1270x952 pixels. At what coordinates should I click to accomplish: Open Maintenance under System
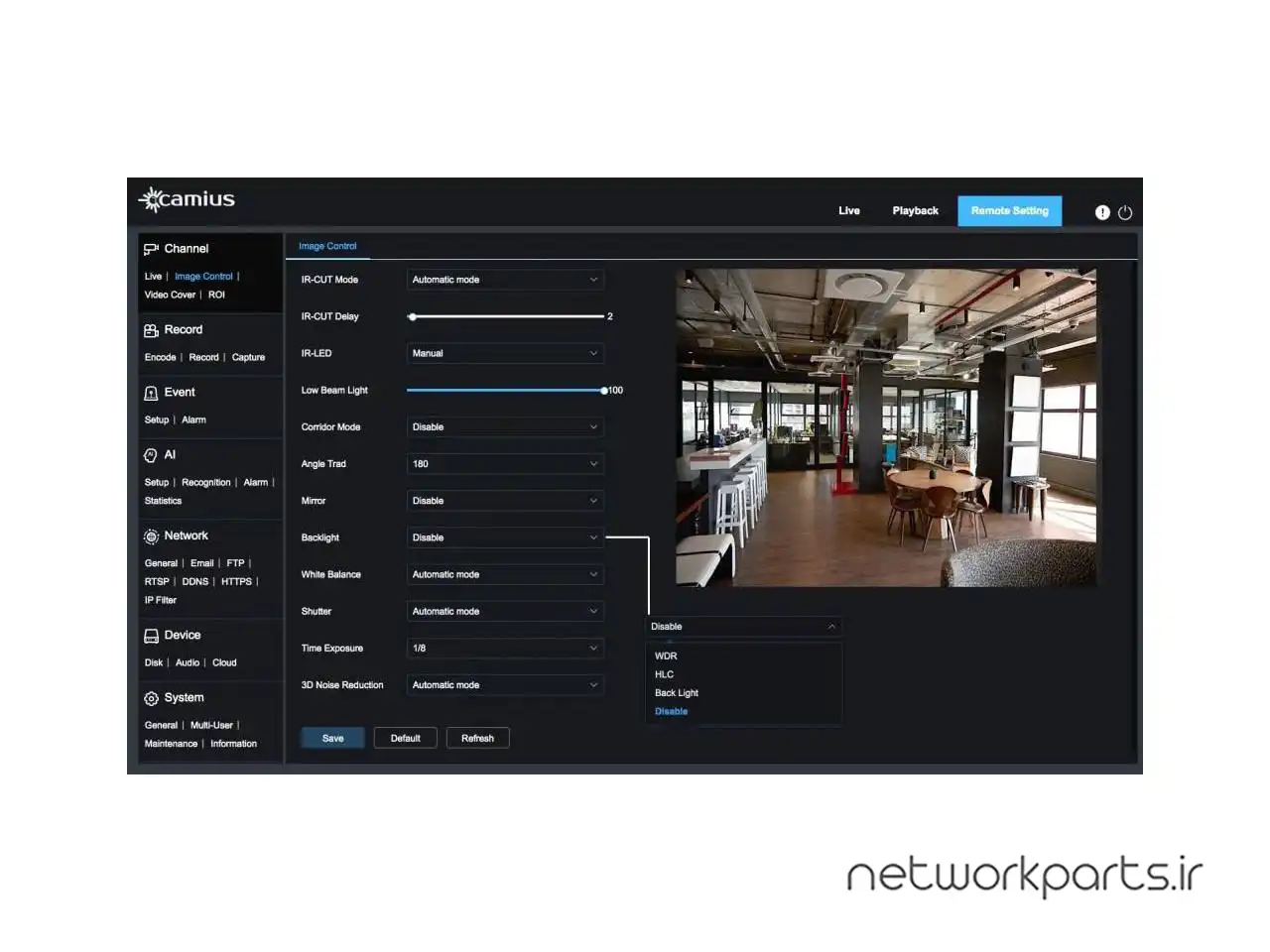[x=171, y=745]
